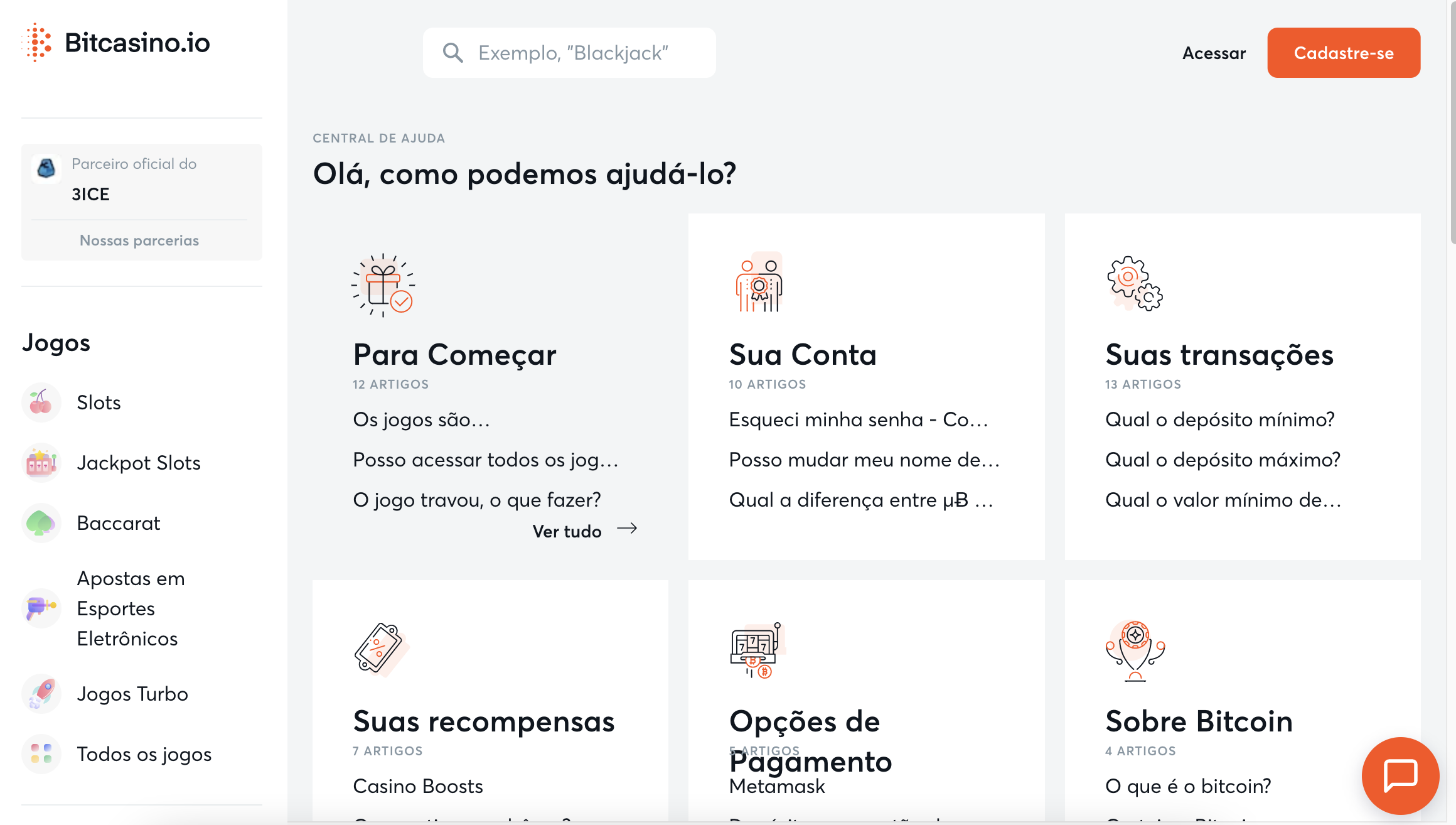
Task: Open the live chat bubble
Action: (x=1400, y=775)
